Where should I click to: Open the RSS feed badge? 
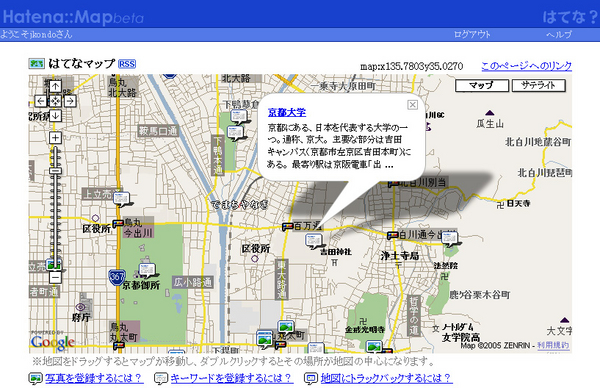127,64
